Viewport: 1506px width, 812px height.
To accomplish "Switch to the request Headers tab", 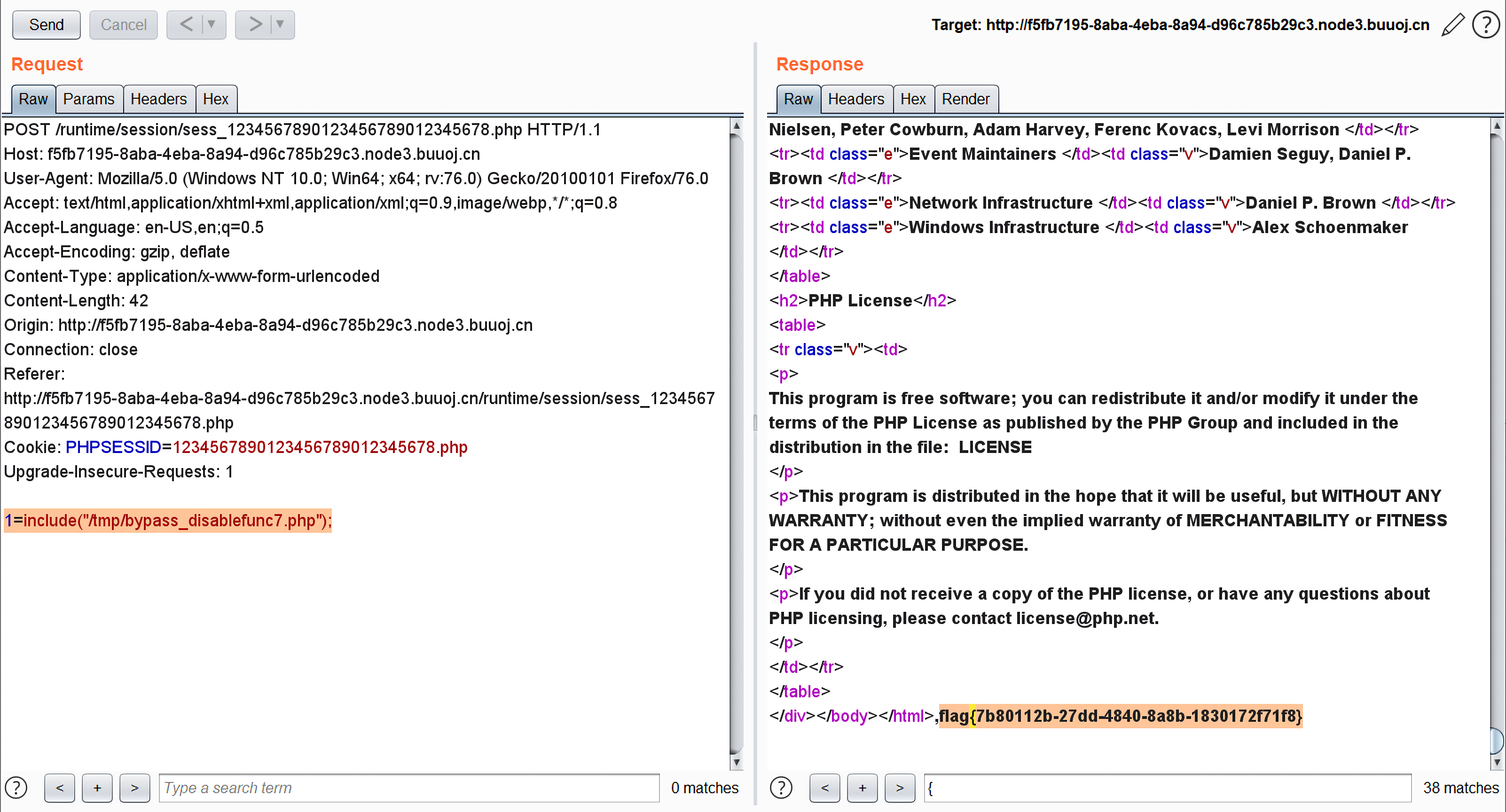I will coord(159,99).
